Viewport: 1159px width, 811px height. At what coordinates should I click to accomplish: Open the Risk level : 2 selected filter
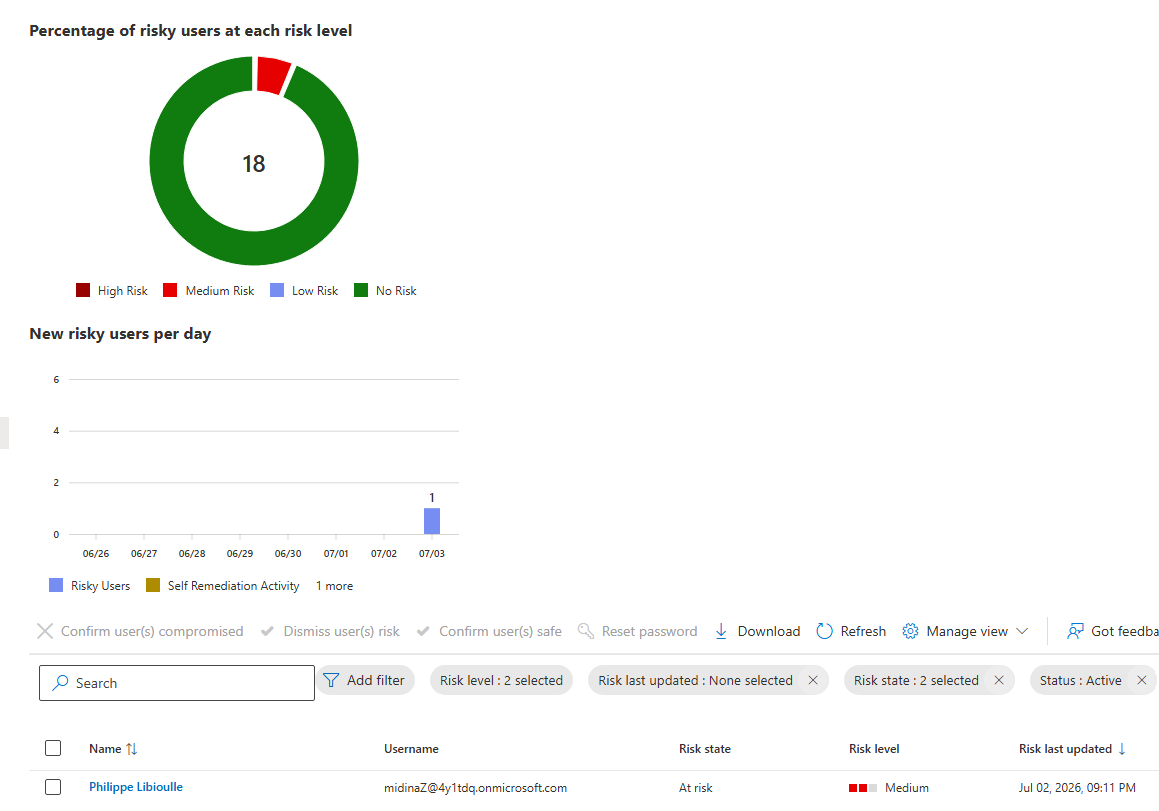click(501, 680)
